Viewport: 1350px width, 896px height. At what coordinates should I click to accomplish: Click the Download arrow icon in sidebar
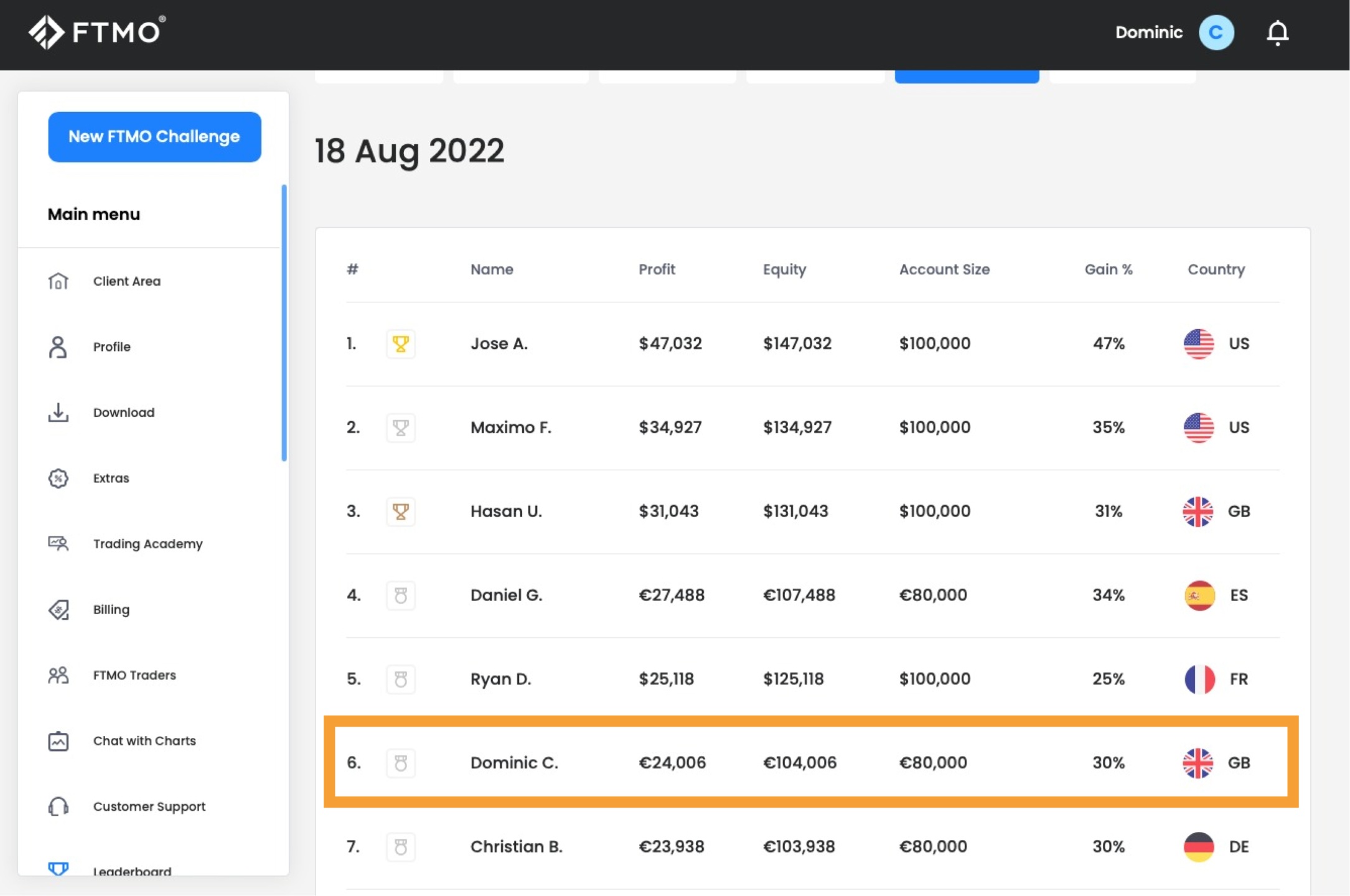click(59, 413)
